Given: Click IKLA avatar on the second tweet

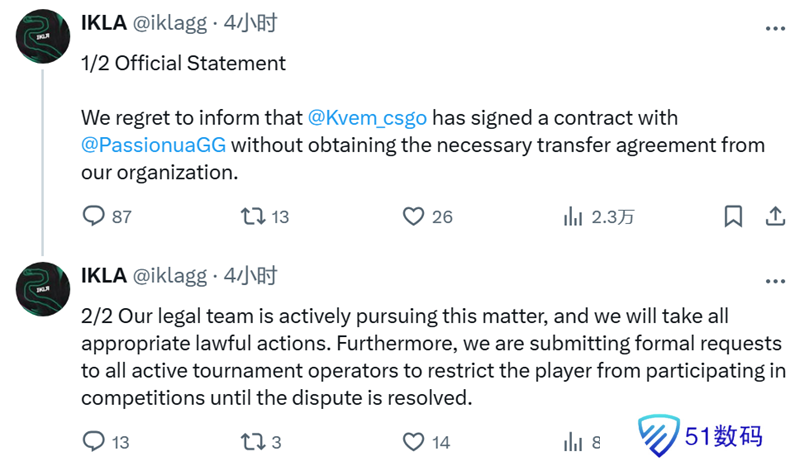Looking at the screenshot, I should (42, 290).
